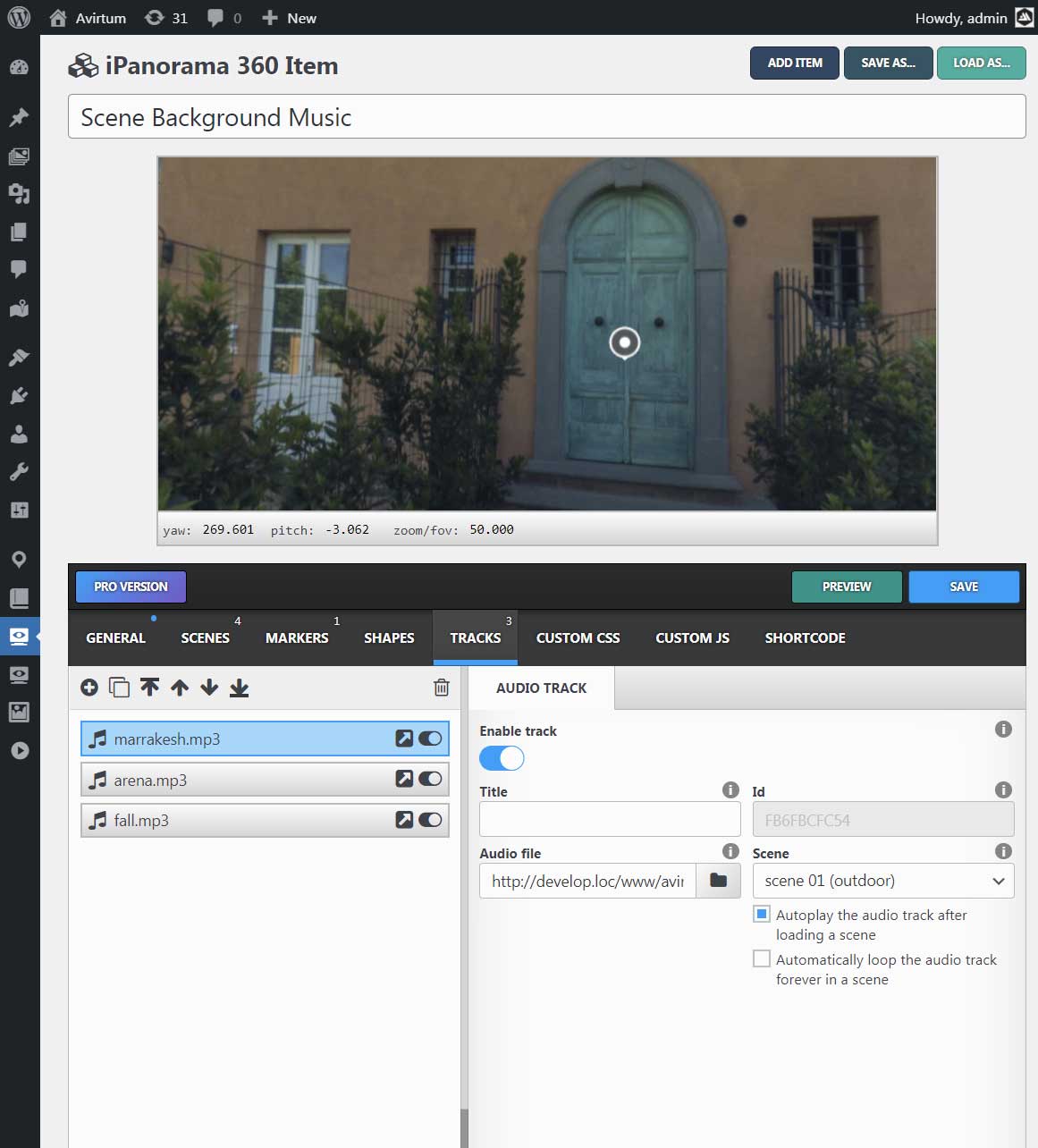This screenshot has height=1148, width=1038.
Task: Click the PREVIEW button
Action: tap(847, 587)
